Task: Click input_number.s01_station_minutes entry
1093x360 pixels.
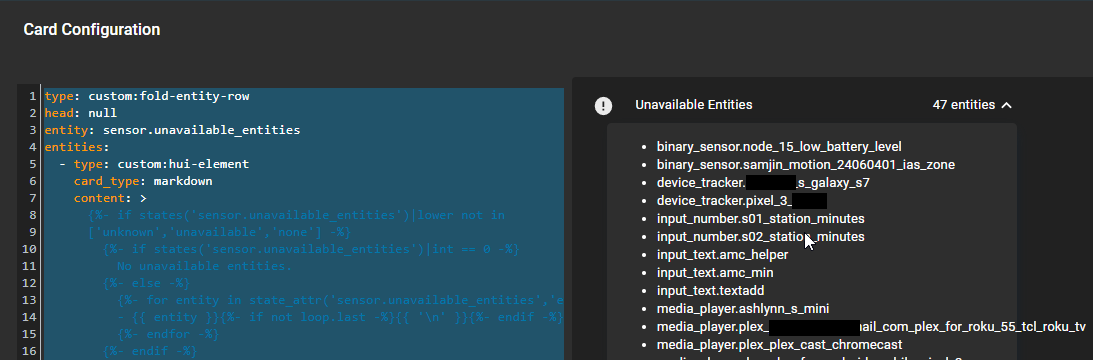Action: tap(760, 218)
